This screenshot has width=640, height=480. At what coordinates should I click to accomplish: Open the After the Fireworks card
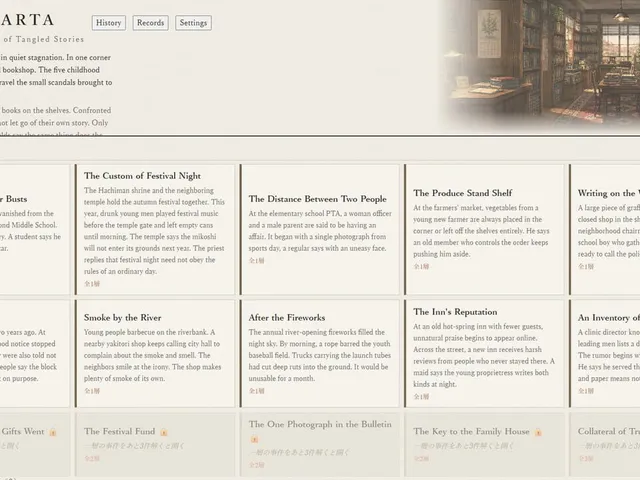(320, 353)
